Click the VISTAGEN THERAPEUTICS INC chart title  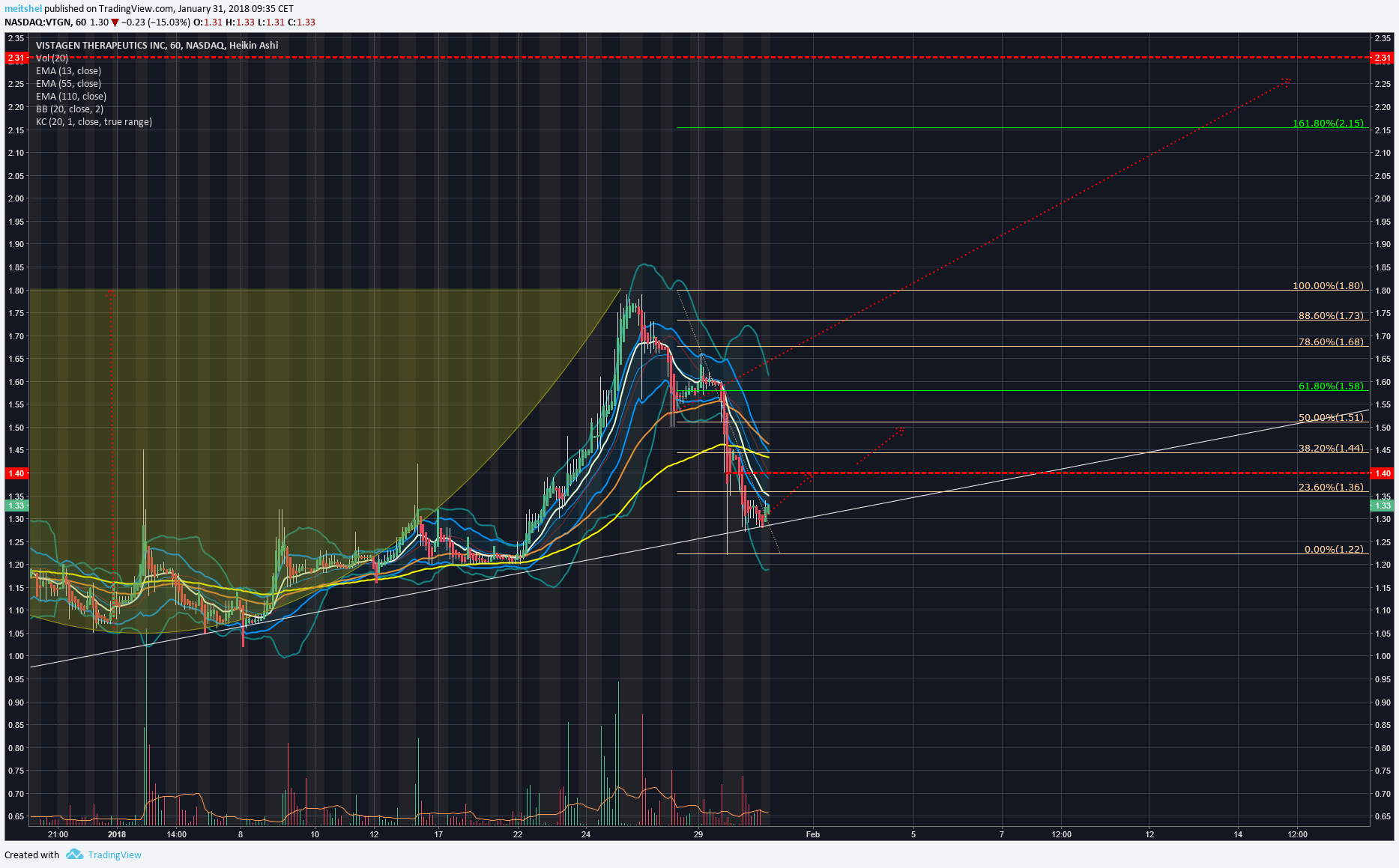click(157, 46)
